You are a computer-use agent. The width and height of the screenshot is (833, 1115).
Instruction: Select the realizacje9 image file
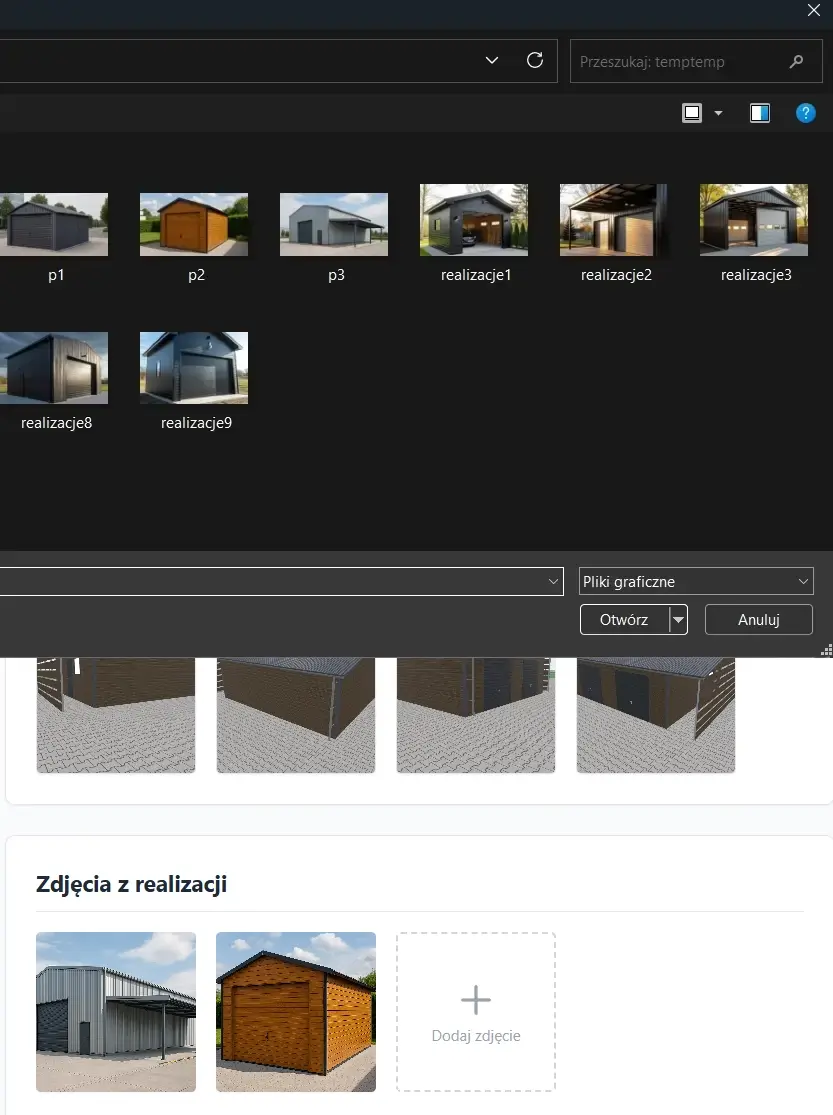click(194, 383)
